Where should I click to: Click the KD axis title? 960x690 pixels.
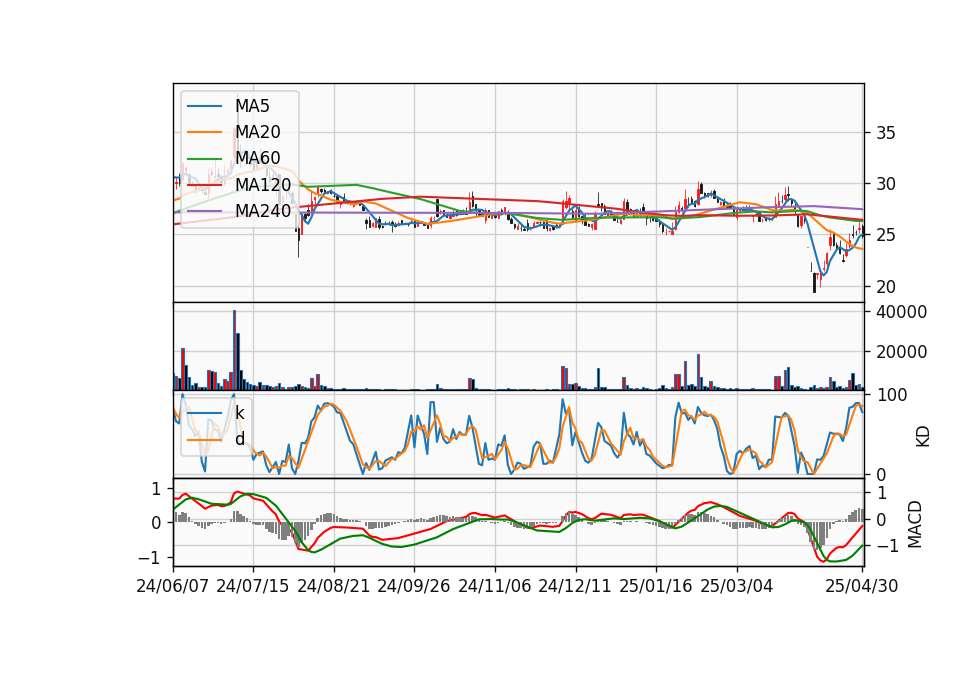point(923,437)
